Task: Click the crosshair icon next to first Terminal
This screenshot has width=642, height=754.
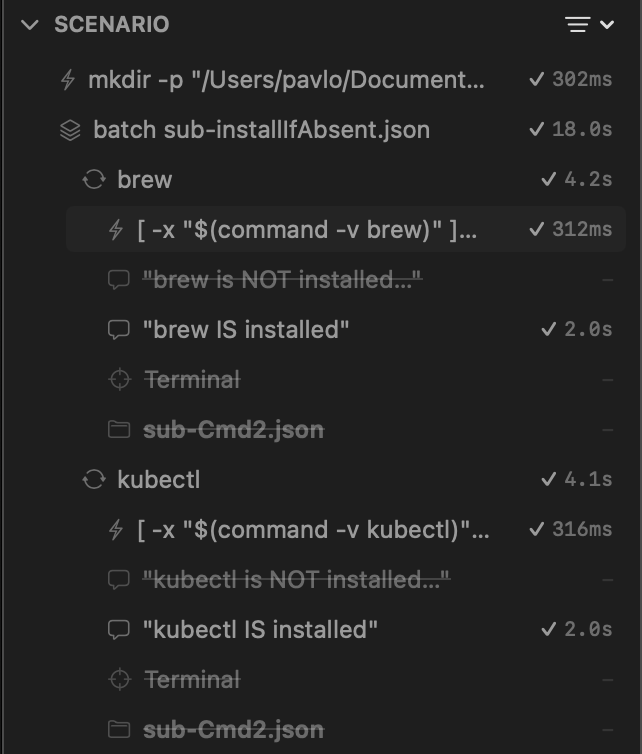Action: coord(119,380)
